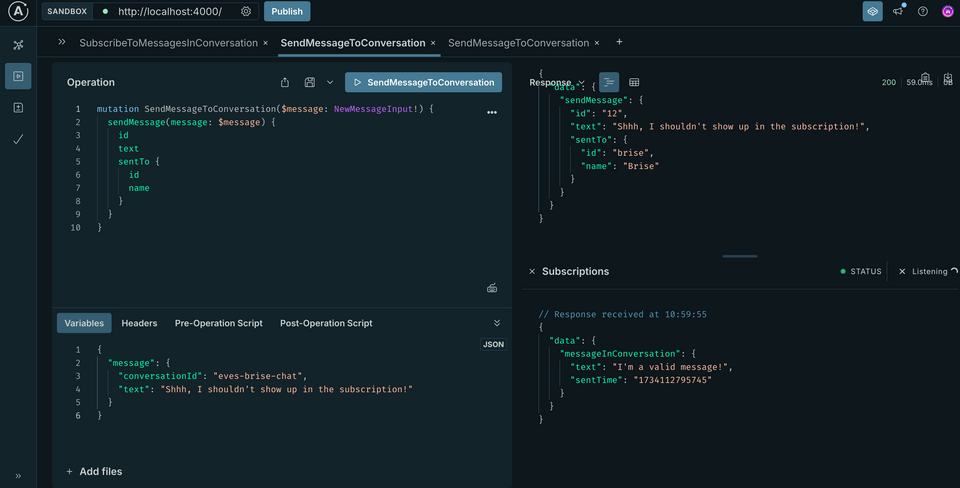Switch response to JSON view
Screen dimensions: 960x488
click(609, 82)
